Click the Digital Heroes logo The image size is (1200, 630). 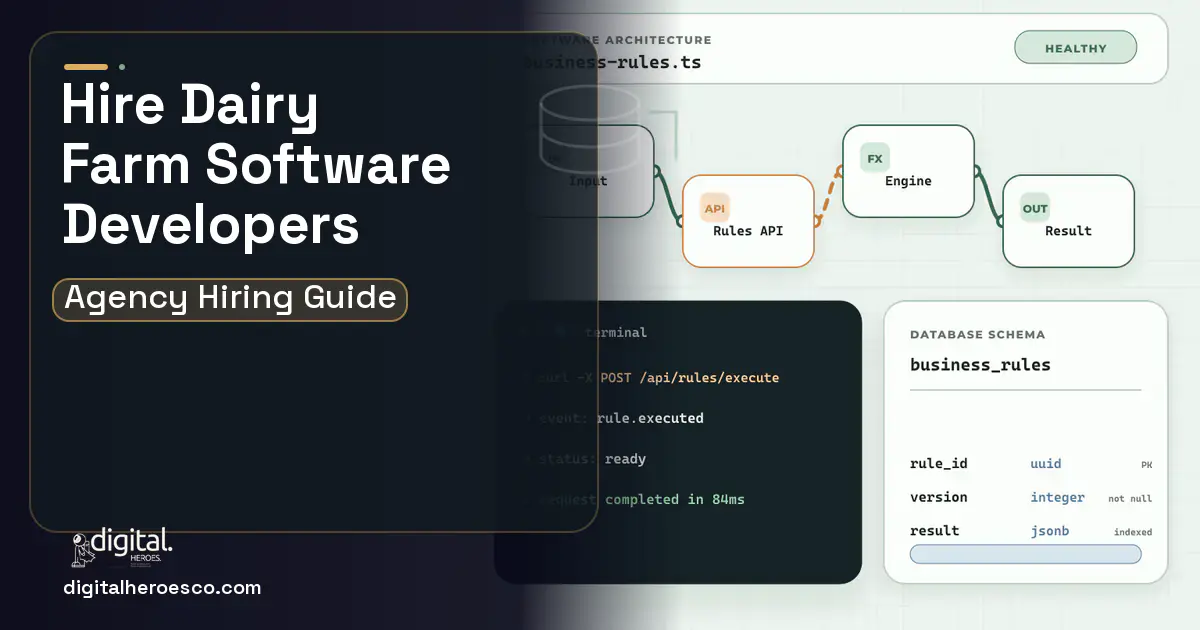click(121, 548)
